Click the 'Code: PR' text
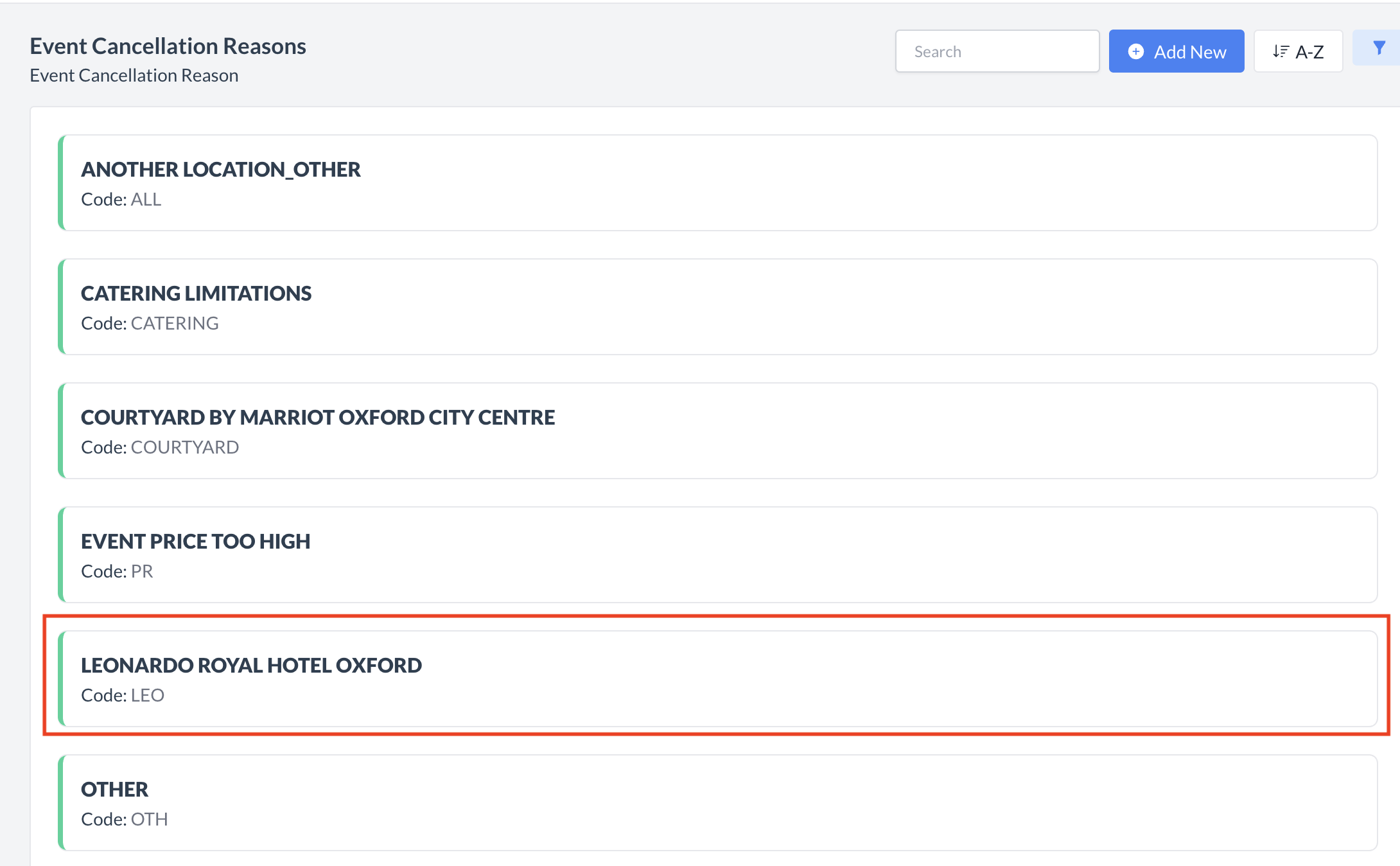Viewport: 1400px width, 866px height. pos(117,571)
